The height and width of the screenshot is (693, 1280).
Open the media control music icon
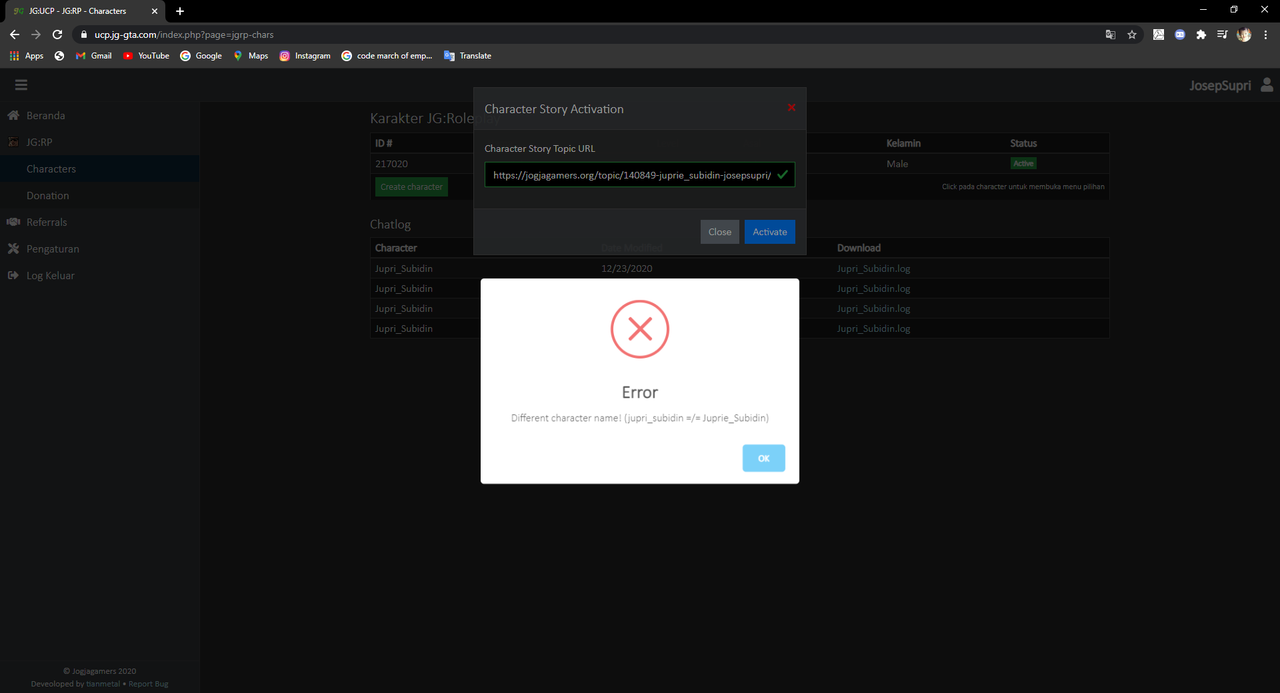(x=1222, y=34)
